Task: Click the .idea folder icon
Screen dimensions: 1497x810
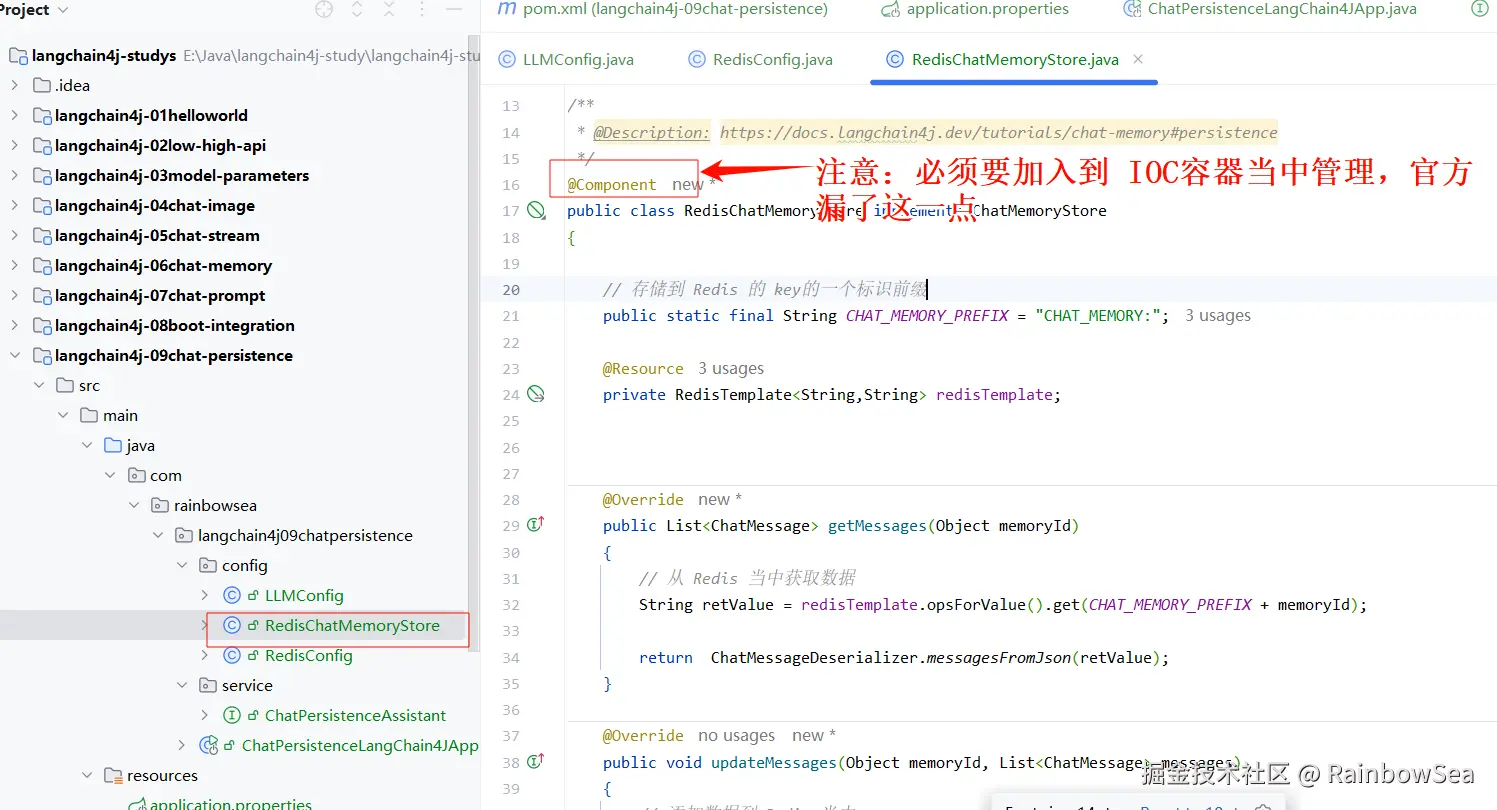Action: 42,85
